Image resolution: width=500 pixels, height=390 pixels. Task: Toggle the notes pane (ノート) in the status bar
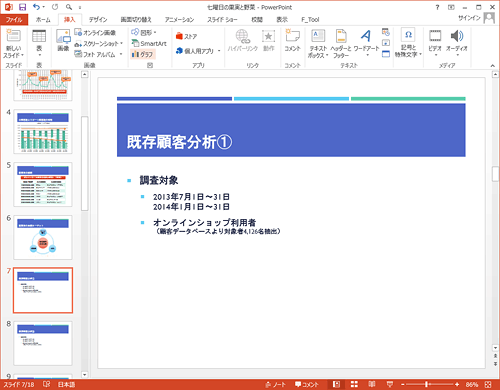(x=275, y=384)
